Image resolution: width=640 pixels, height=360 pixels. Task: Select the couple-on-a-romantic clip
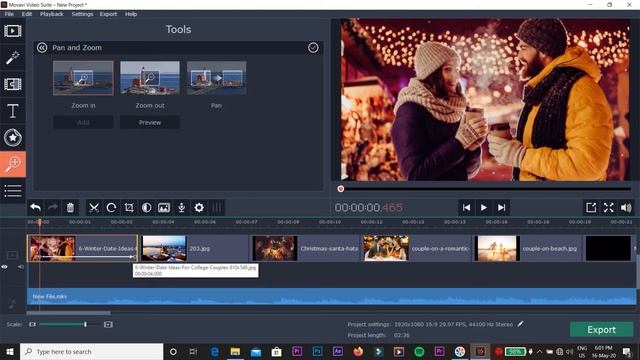click(417, 248)
